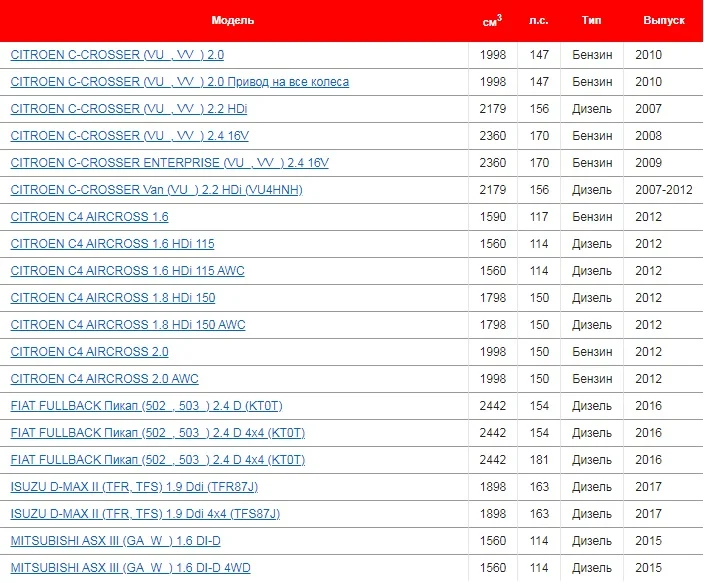Open CITROEN C-CROSSER 2.0 Привод на все колеса link

180,82
